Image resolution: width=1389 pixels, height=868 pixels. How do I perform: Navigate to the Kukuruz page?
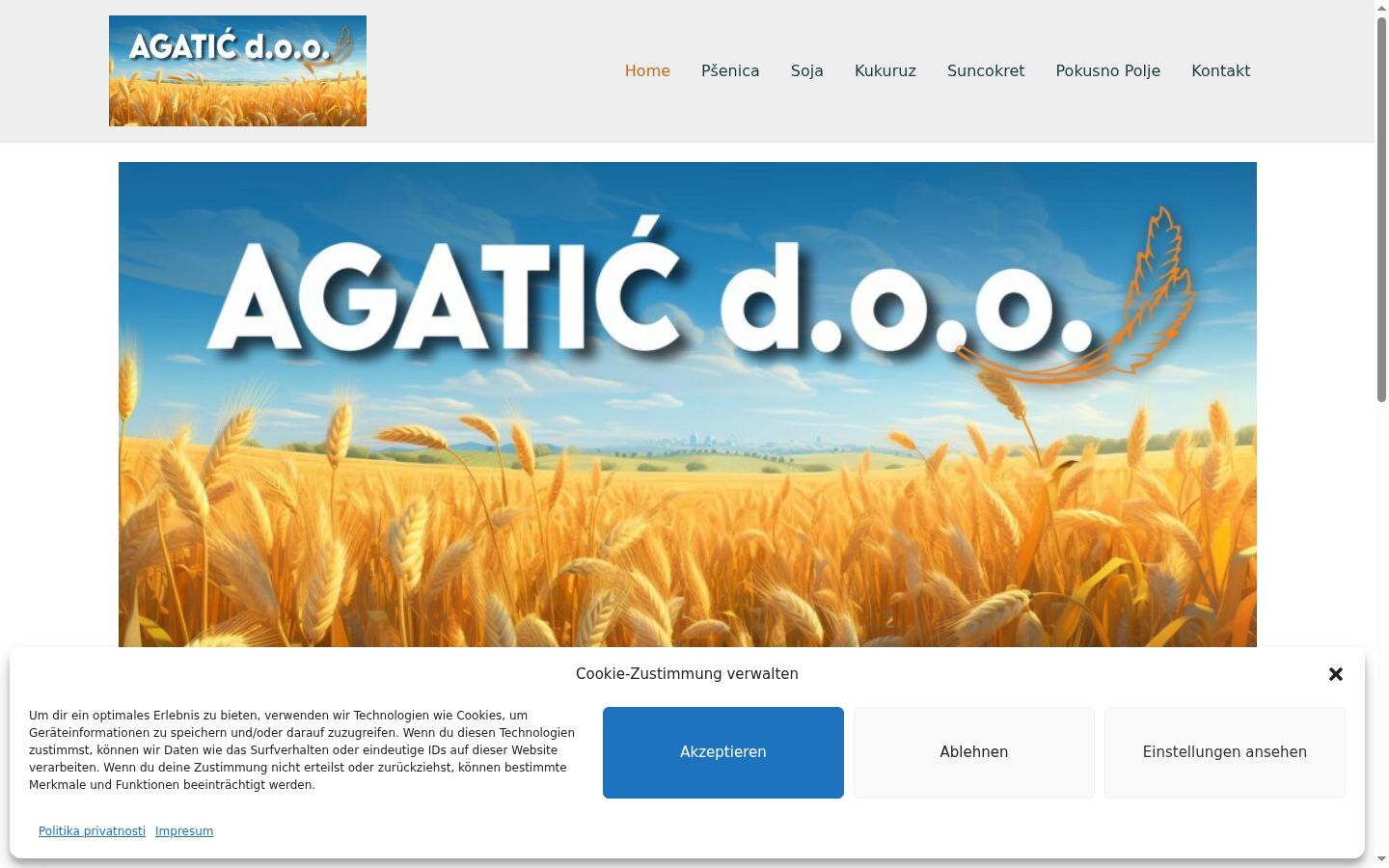point(885,70)
